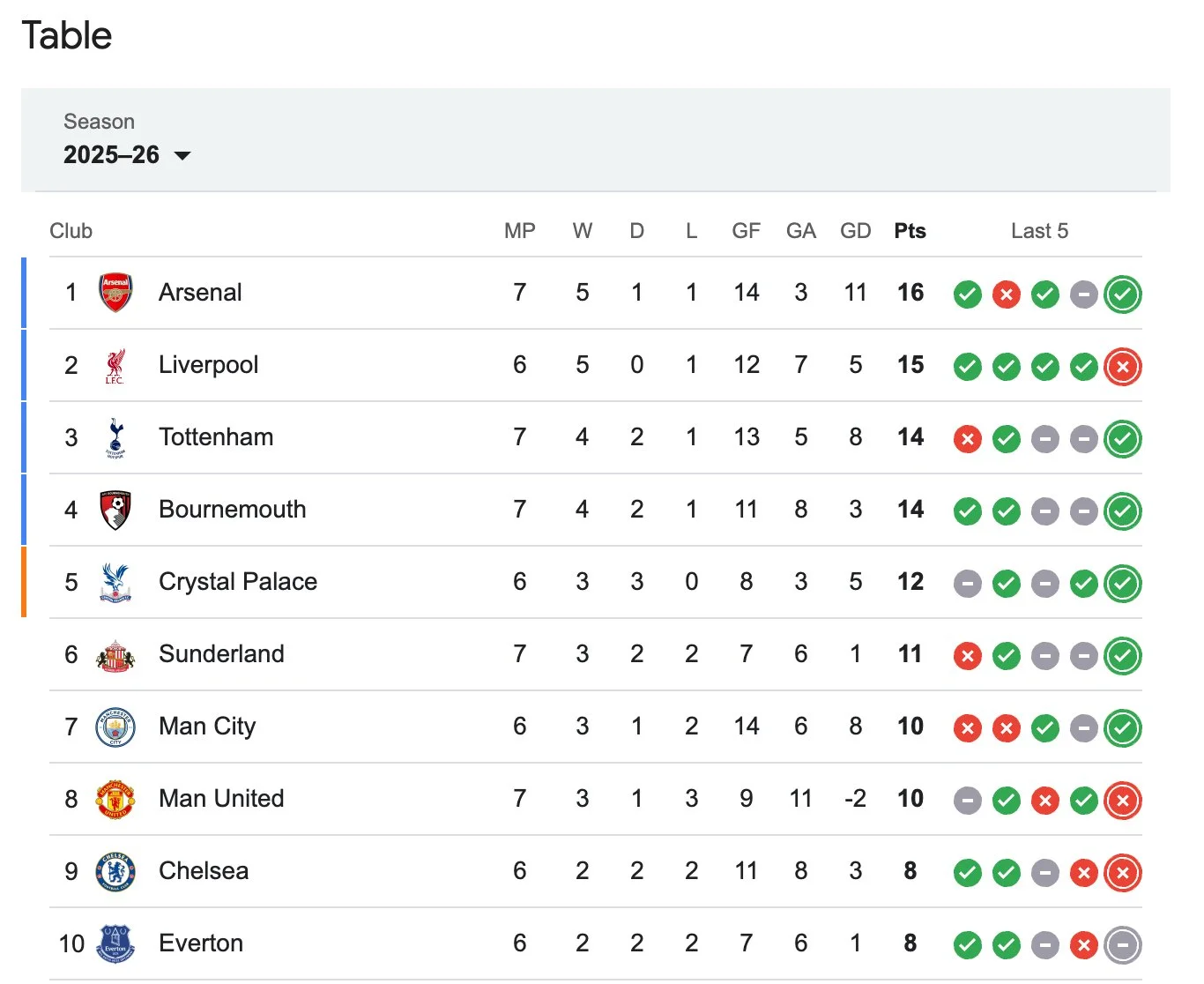Click the dropdown arrow next to 2025–26
The image size is (1204, 984).
(x=182, y=156)
